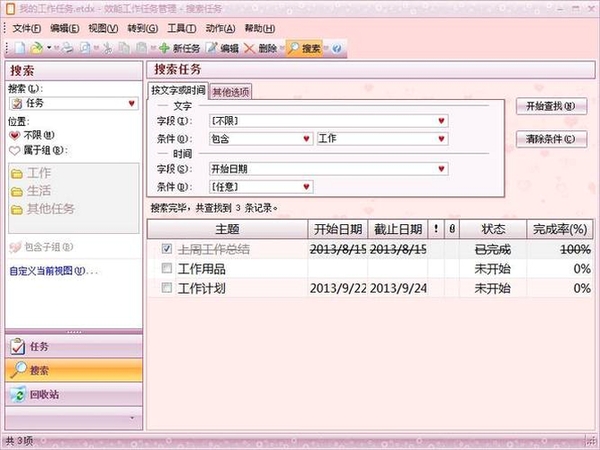Switch to the 其他选项 tab
The height and width of the screenshot is (450, 600).
coord(231,92)
